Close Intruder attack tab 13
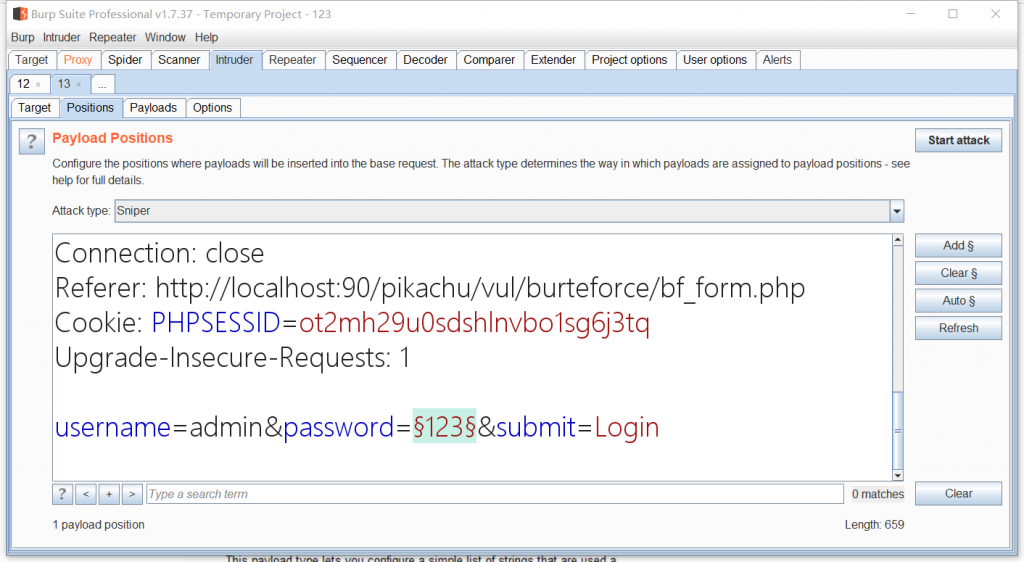The image size is (1024, 562). pos(79,85)
